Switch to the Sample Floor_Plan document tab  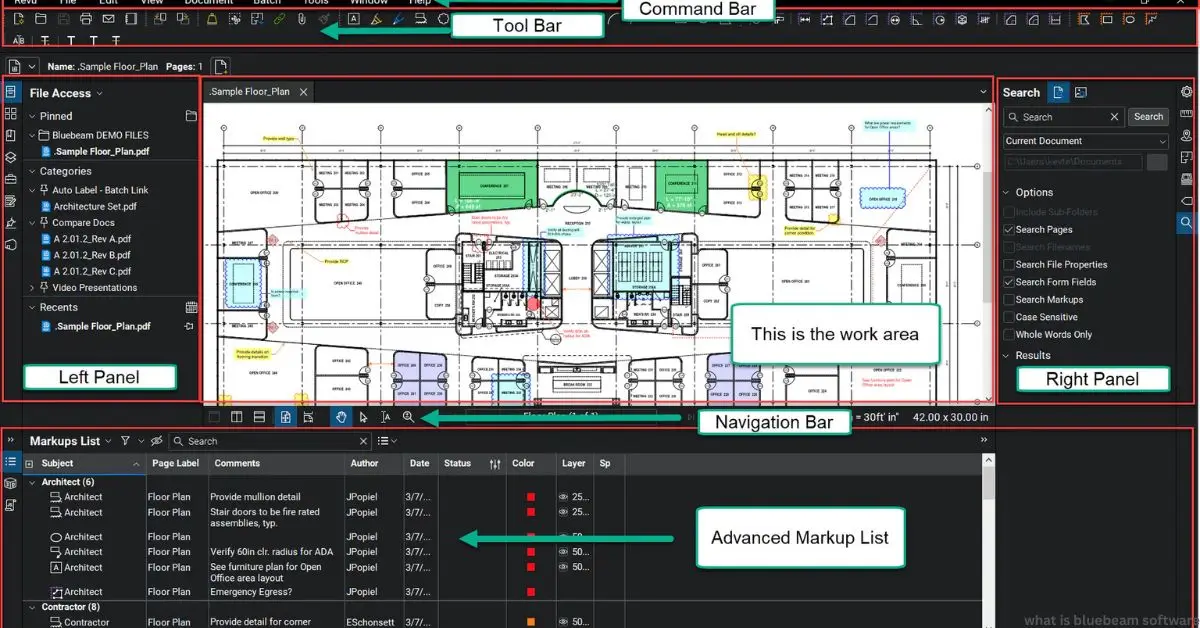tap(250, 91)
